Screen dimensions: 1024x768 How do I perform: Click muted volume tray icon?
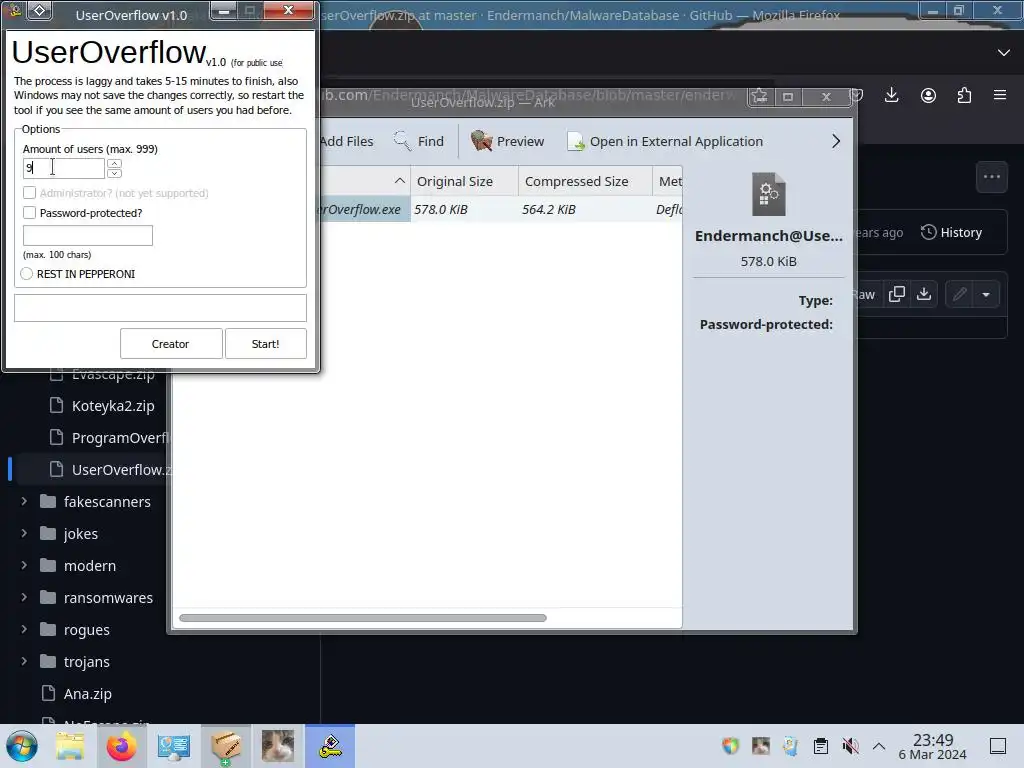coord(850,746)
